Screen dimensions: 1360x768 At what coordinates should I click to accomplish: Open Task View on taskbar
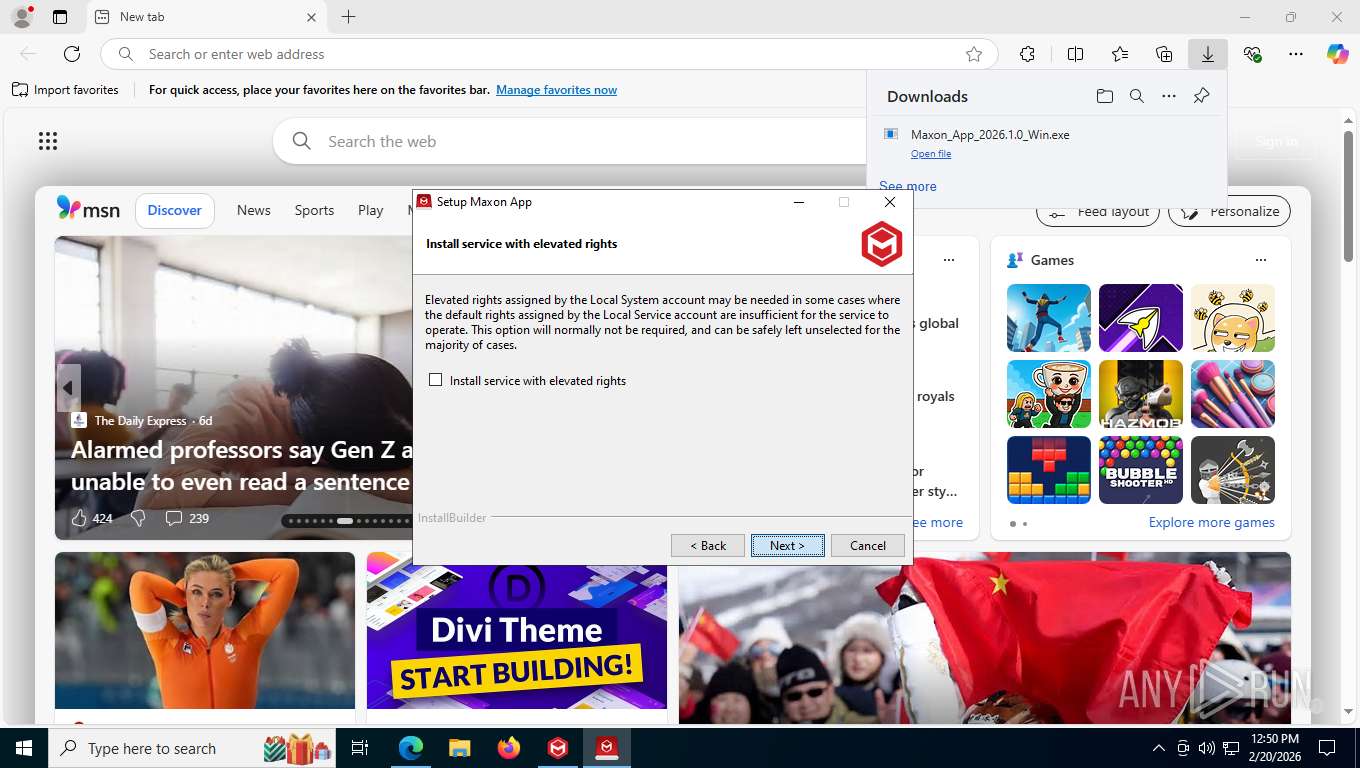click(360, 748)
